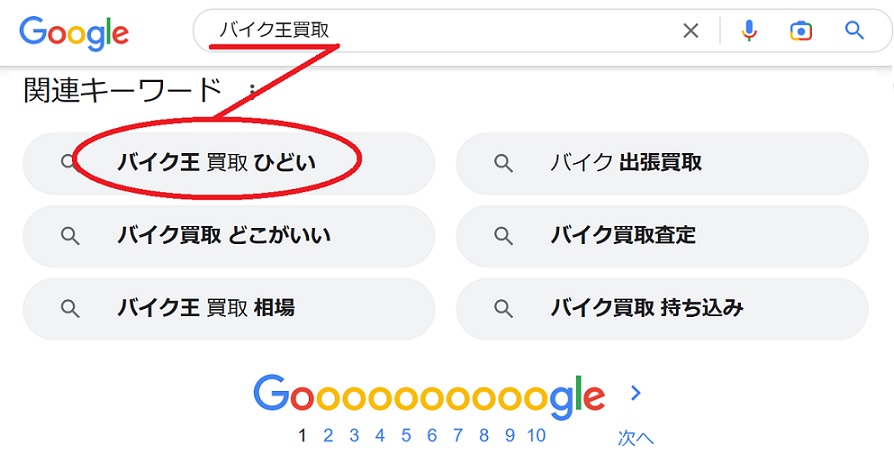Go to results page 5
Image resolution: width=894 pixels, height=463 pixels.
tap(406, 436)
